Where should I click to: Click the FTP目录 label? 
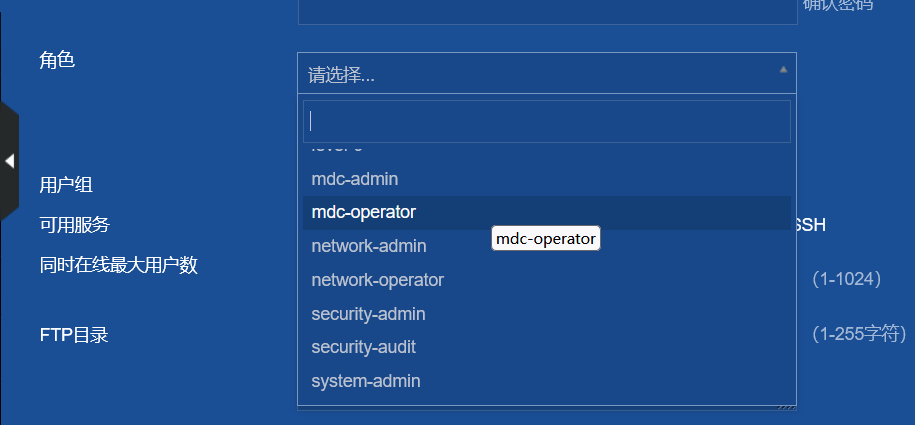click(x=74, y=334)
